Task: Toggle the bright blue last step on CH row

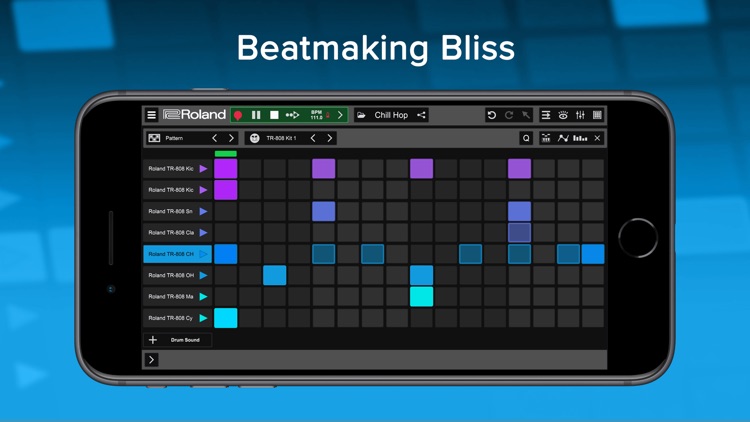Action: click(593, 254)
